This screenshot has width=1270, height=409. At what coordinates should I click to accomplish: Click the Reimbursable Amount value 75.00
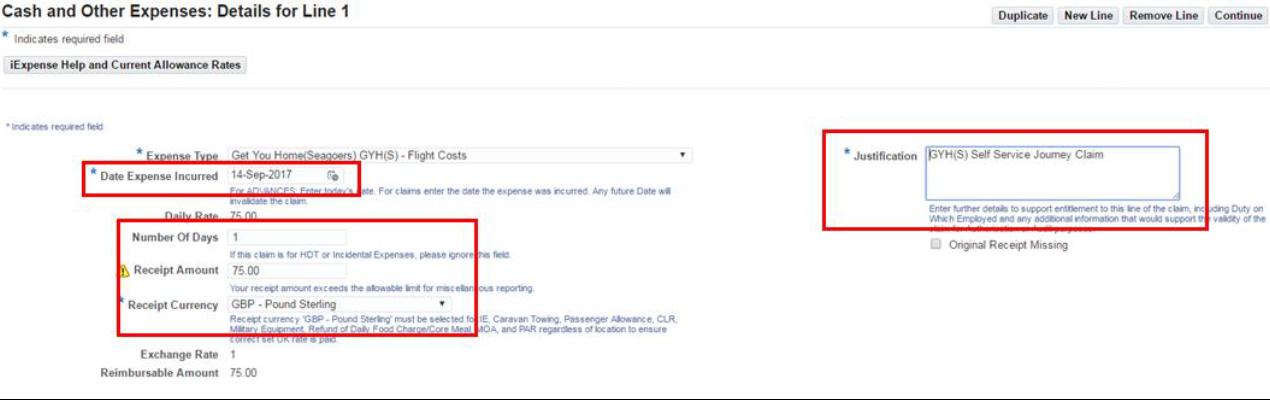point(243,373)
